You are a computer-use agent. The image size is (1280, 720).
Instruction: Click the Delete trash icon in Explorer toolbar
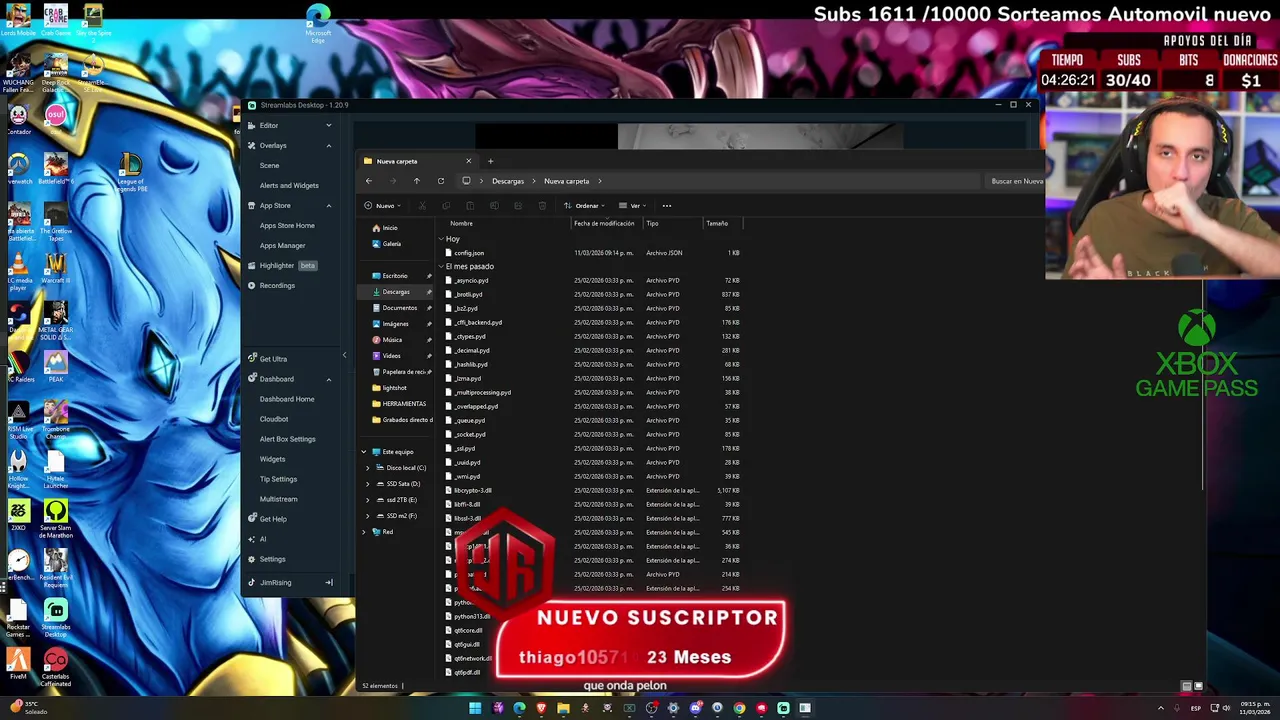pyautogui.click(x=542, y=205)
